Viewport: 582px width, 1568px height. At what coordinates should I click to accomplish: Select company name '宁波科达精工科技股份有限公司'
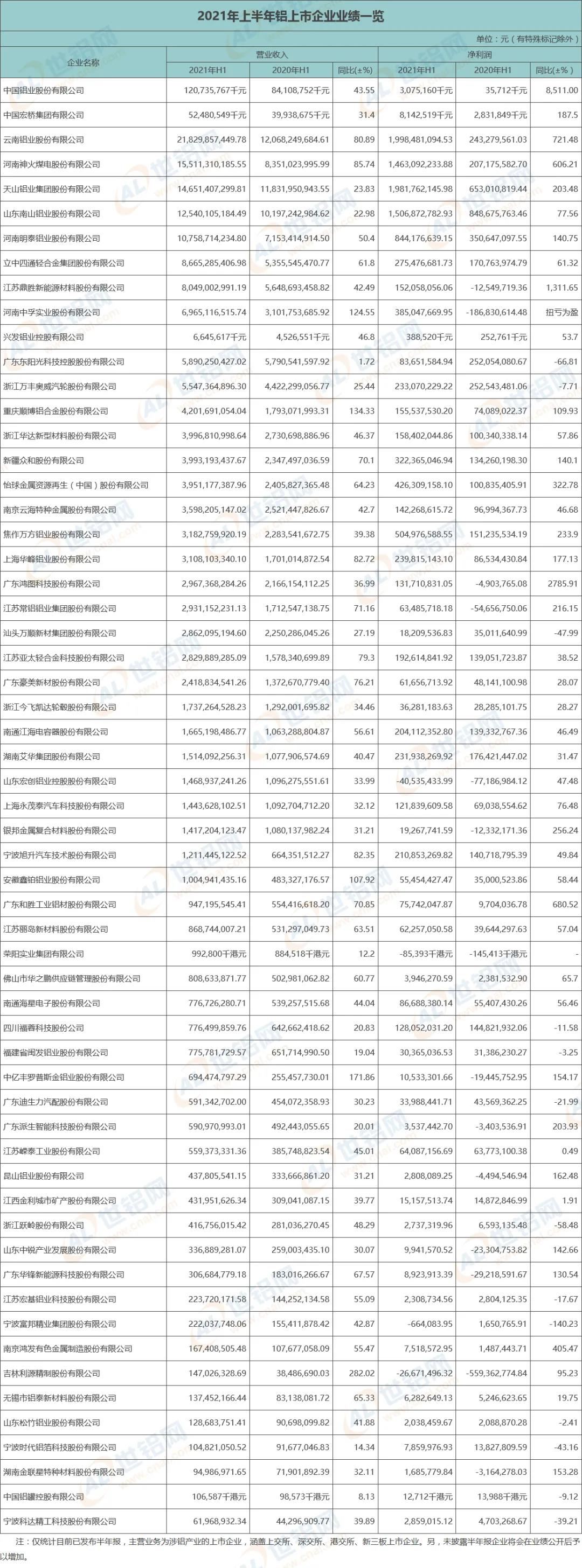pyautogui.click(x=60, y=1521)
